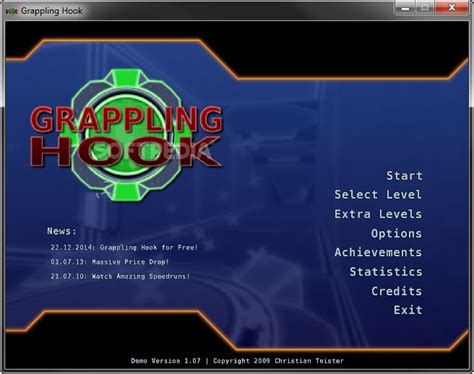Click the 'Grappling Hook' window title
474x374 pixels.
(x=52, y=11)
